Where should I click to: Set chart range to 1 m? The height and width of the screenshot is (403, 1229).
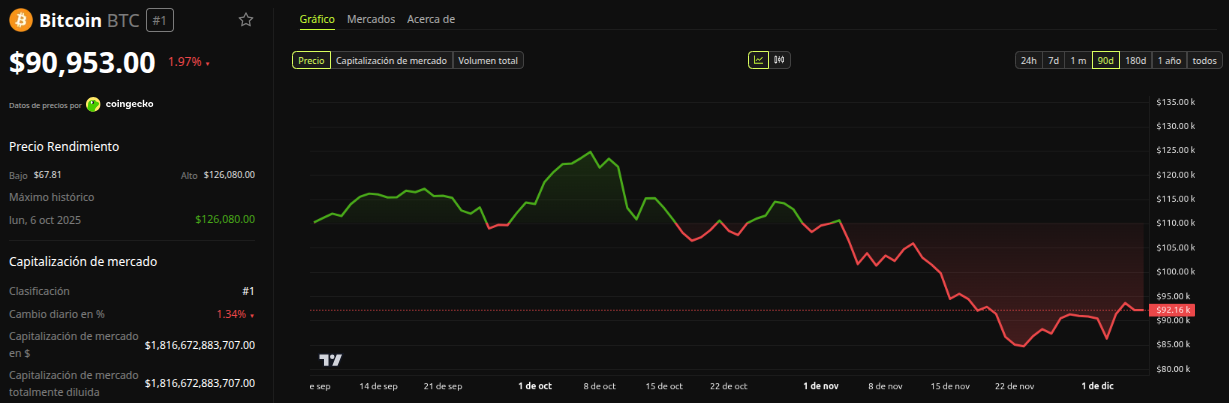1078,61
